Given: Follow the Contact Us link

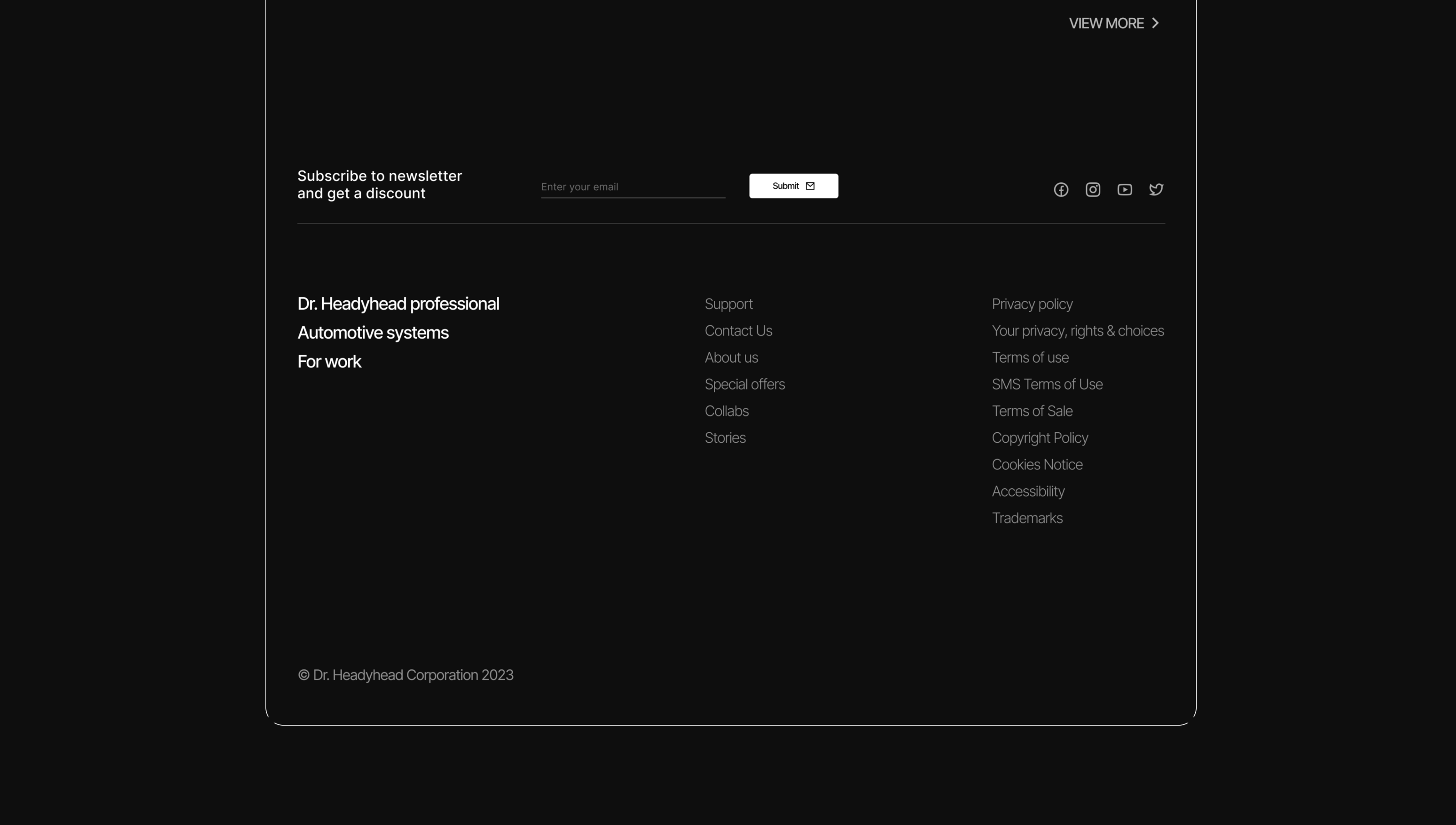Looking at the screenshot, I should [x=738, y=331].
